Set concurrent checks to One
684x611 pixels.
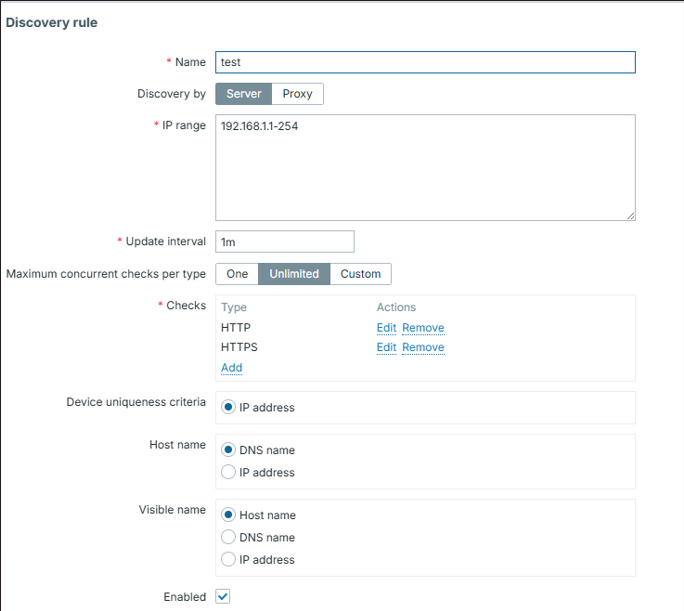point(237,274)
